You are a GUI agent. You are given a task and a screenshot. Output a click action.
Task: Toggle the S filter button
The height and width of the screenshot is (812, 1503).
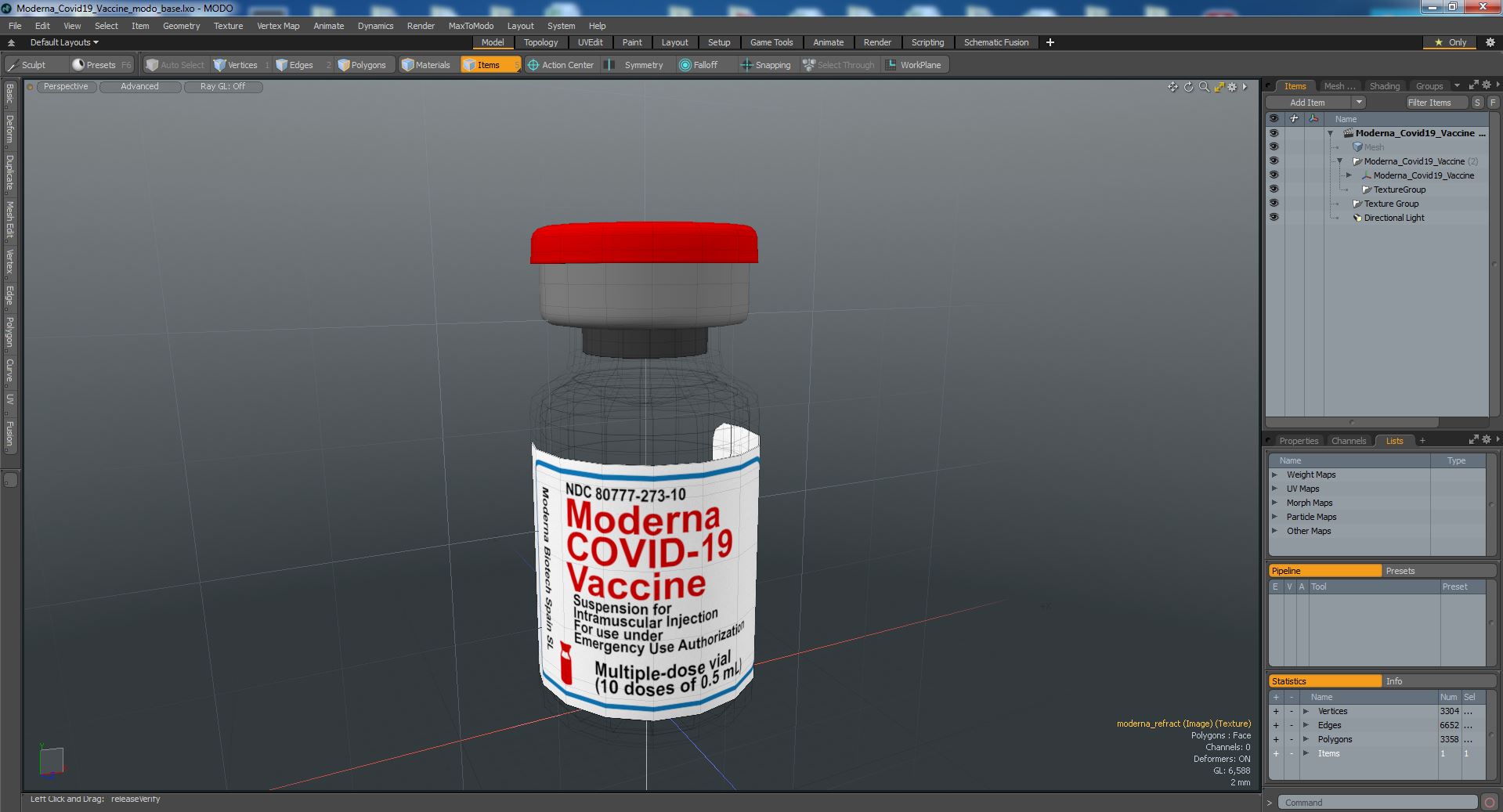(1477, 103)
